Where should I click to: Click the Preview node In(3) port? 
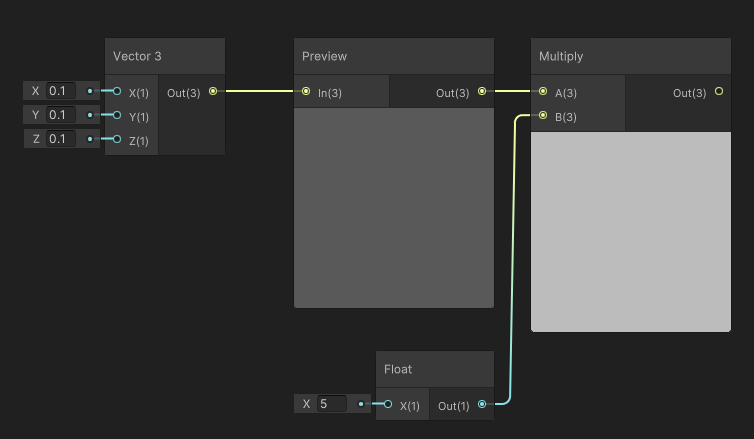[x=306, y=91]
